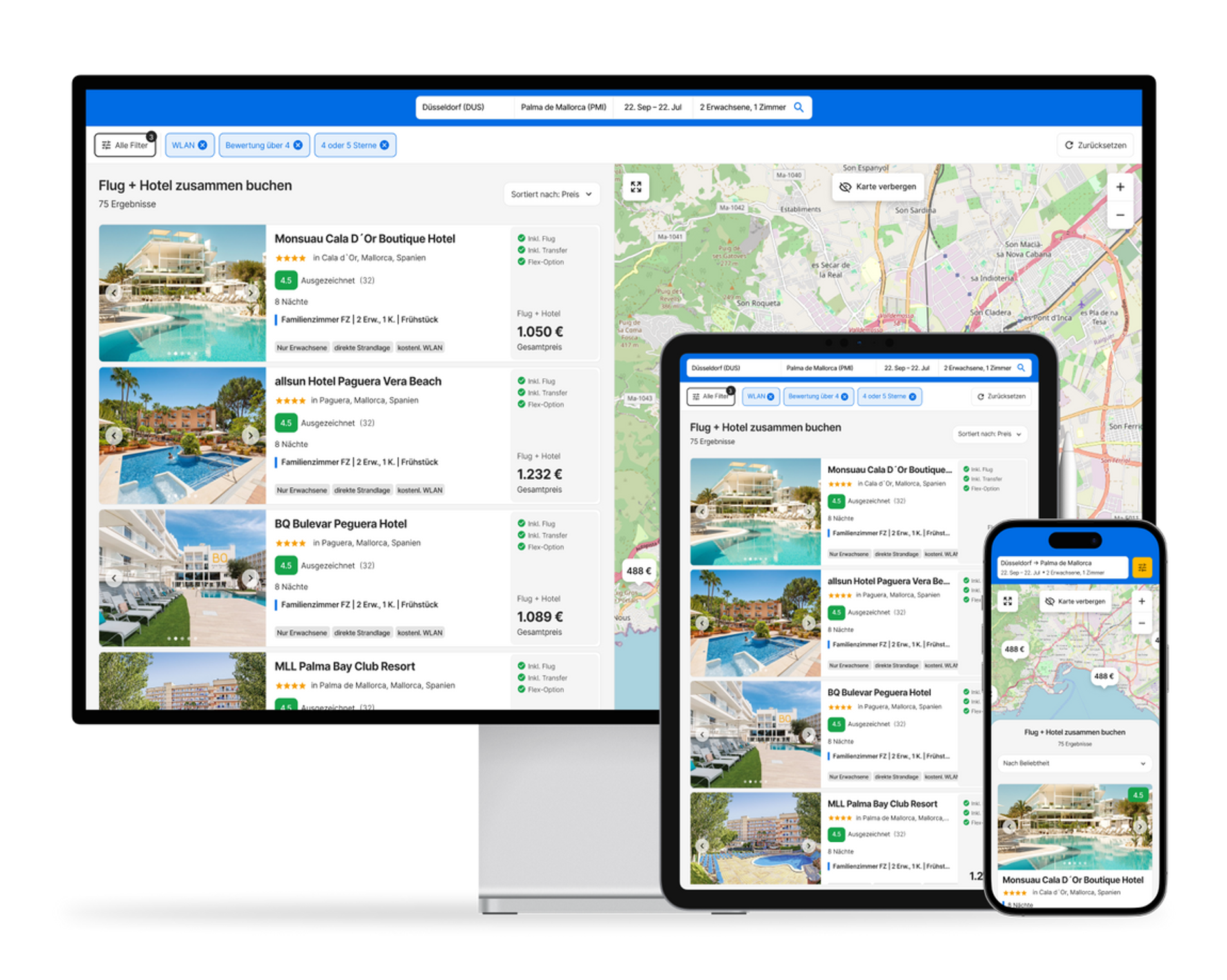Click the search magnifier on the desktop monitor
Viewport: 1227px width, 980px height.
[x=798, y=107]
